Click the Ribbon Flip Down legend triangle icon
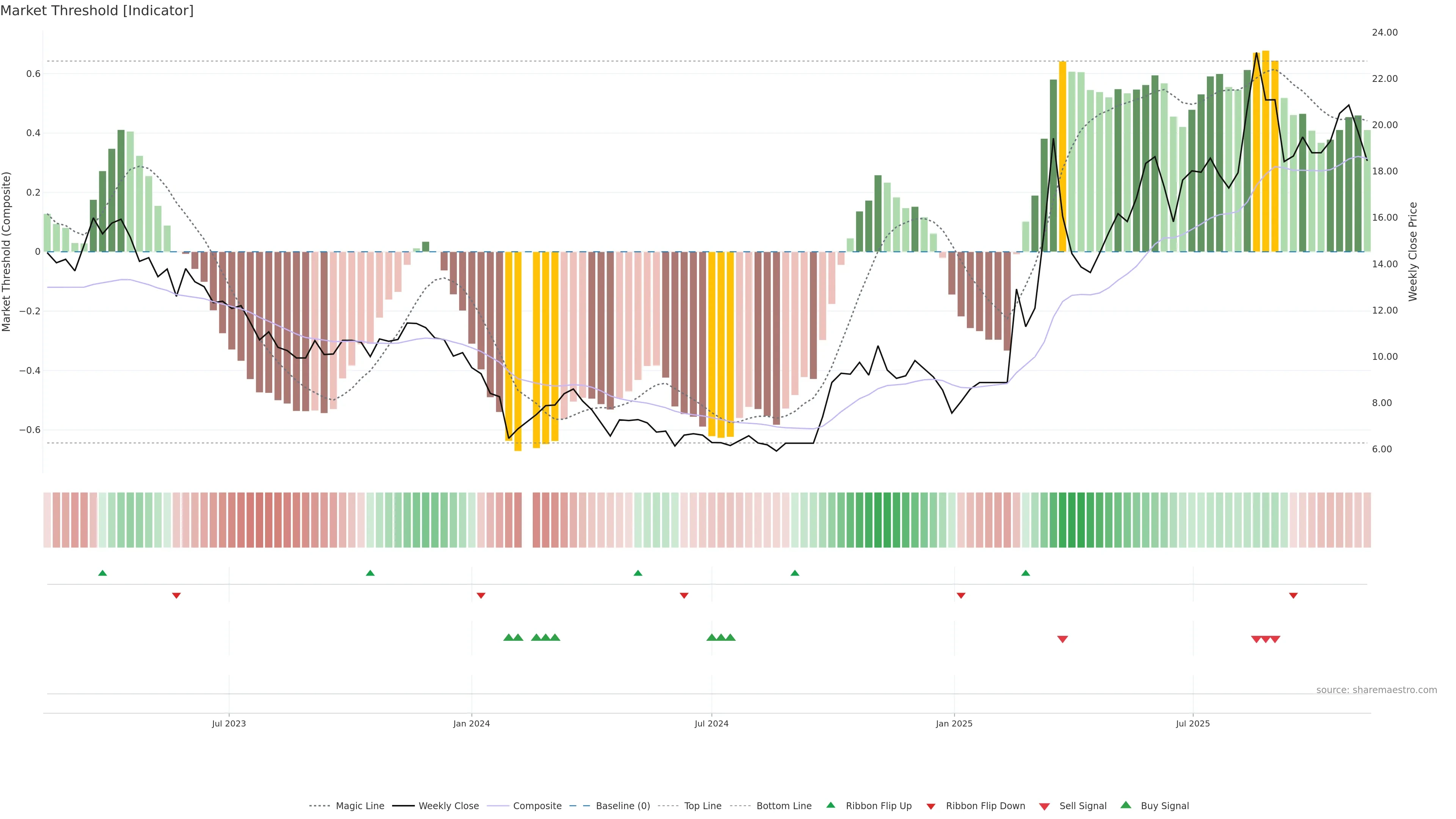This screenshot has width=1456, height=819. click(931, 806)
